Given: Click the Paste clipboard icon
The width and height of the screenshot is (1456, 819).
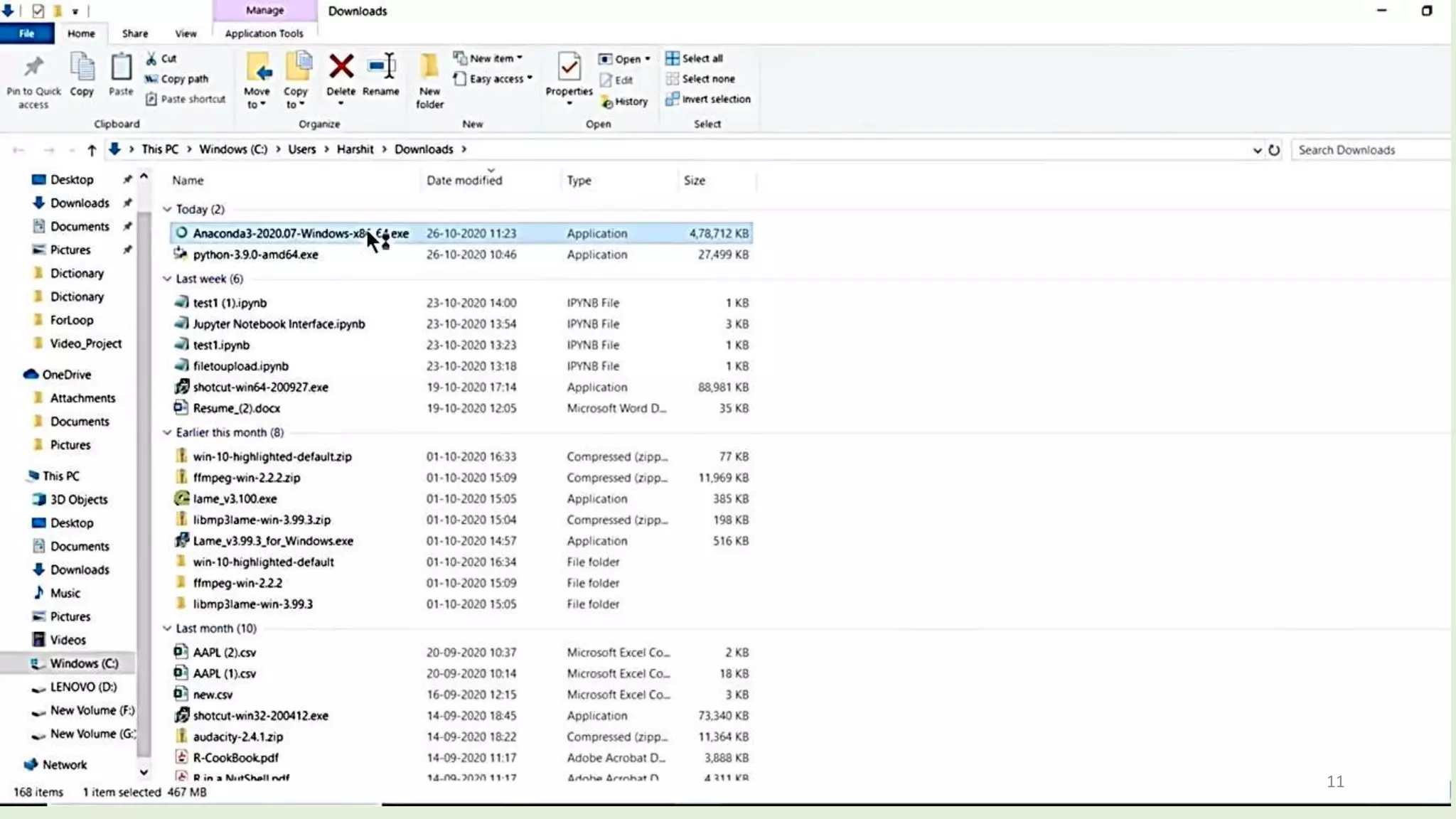Looking at the screenshot, I should pos(121,68).
